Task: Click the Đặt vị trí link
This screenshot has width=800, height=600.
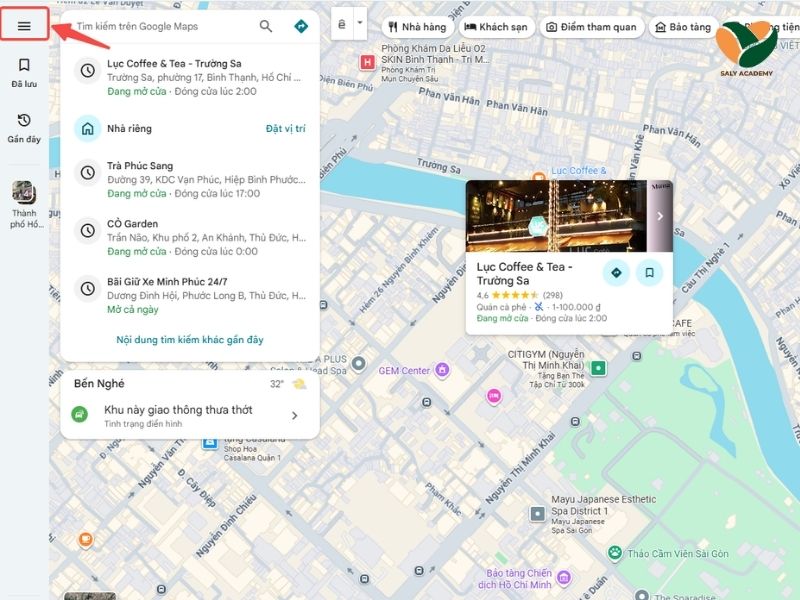Action: point(285,129)
